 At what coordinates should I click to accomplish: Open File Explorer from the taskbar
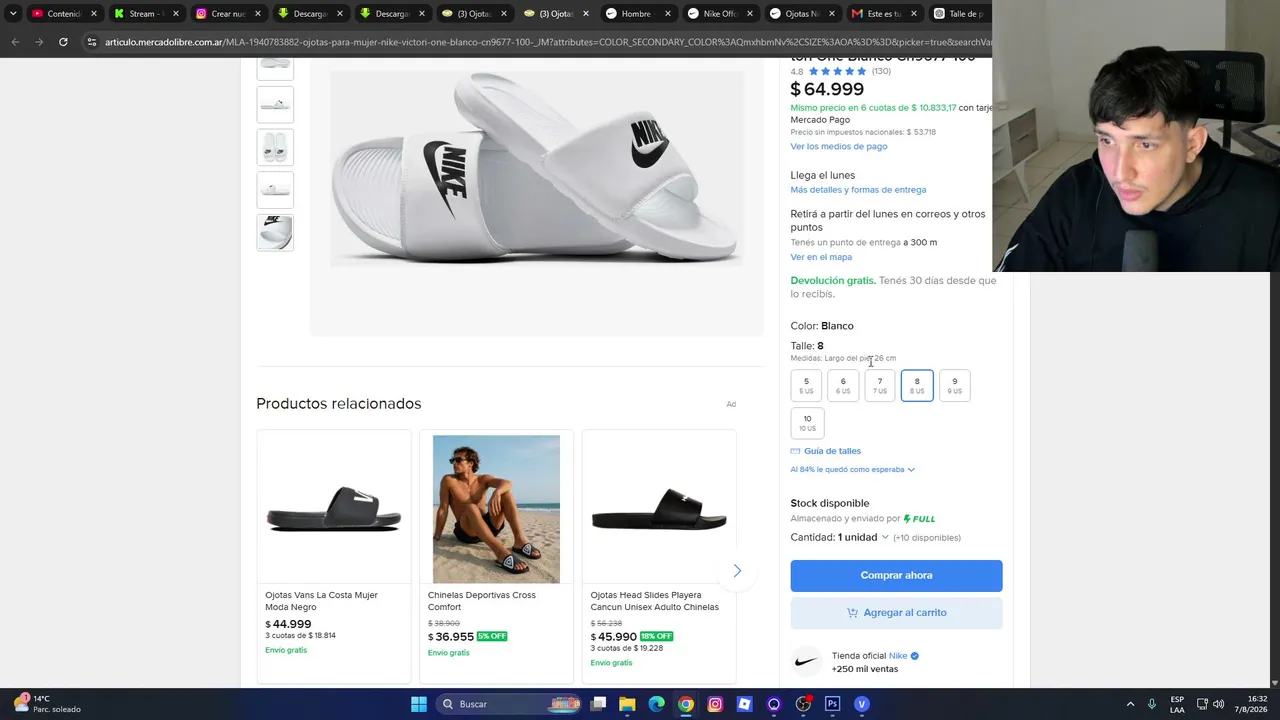click(627, 704)
